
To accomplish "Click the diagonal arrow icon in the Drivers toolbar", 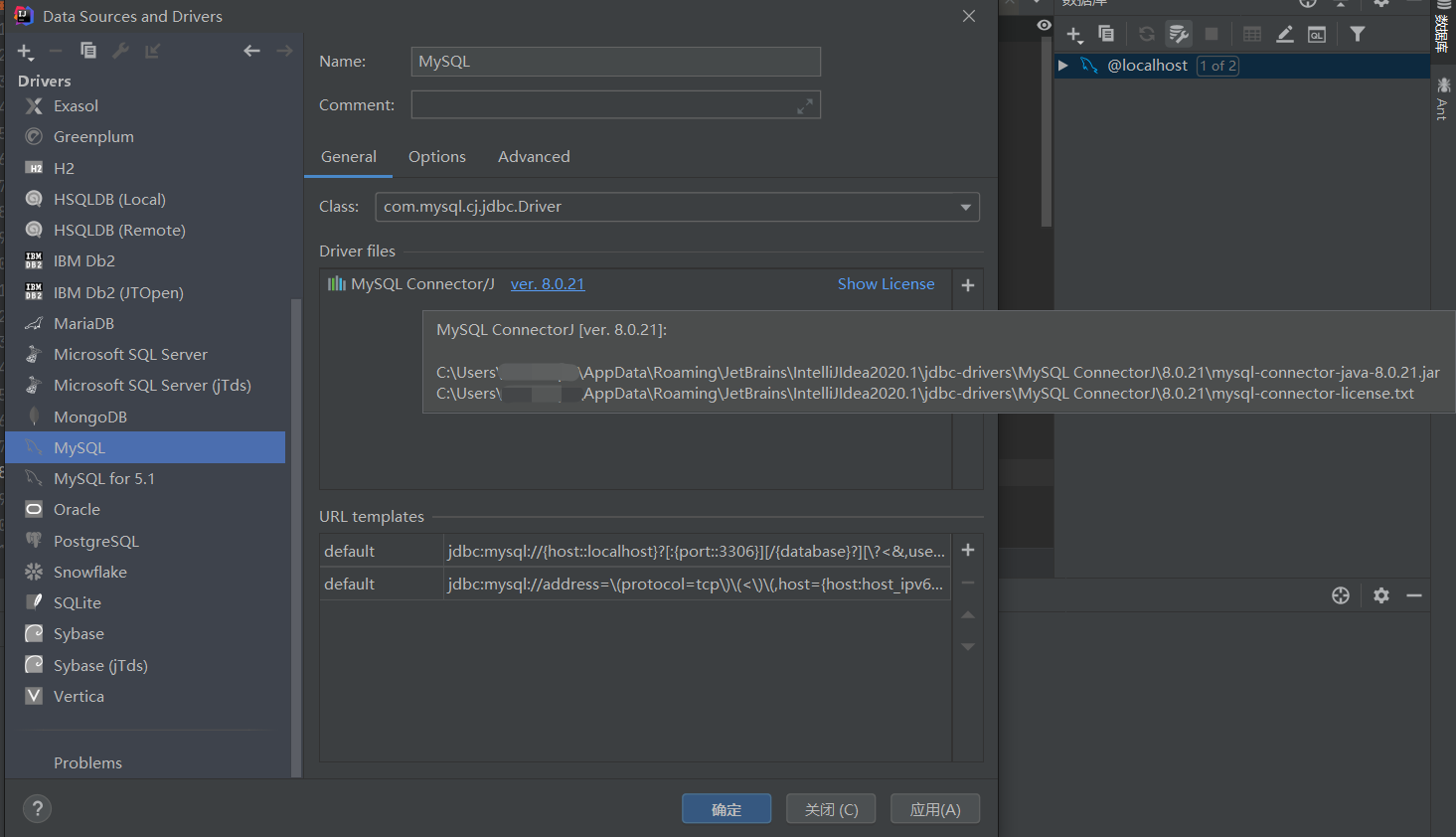I will click(x=153, y=50).
